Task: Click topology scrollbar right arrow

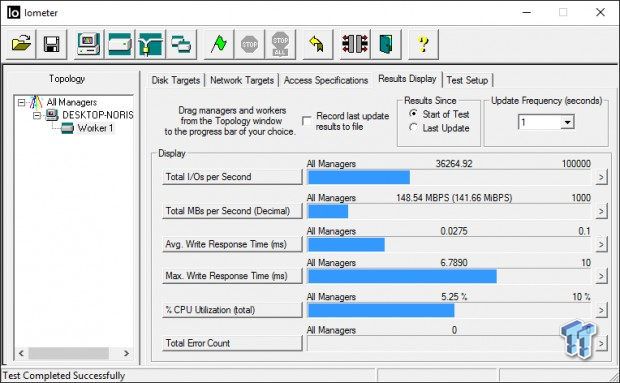Action: 127,353
